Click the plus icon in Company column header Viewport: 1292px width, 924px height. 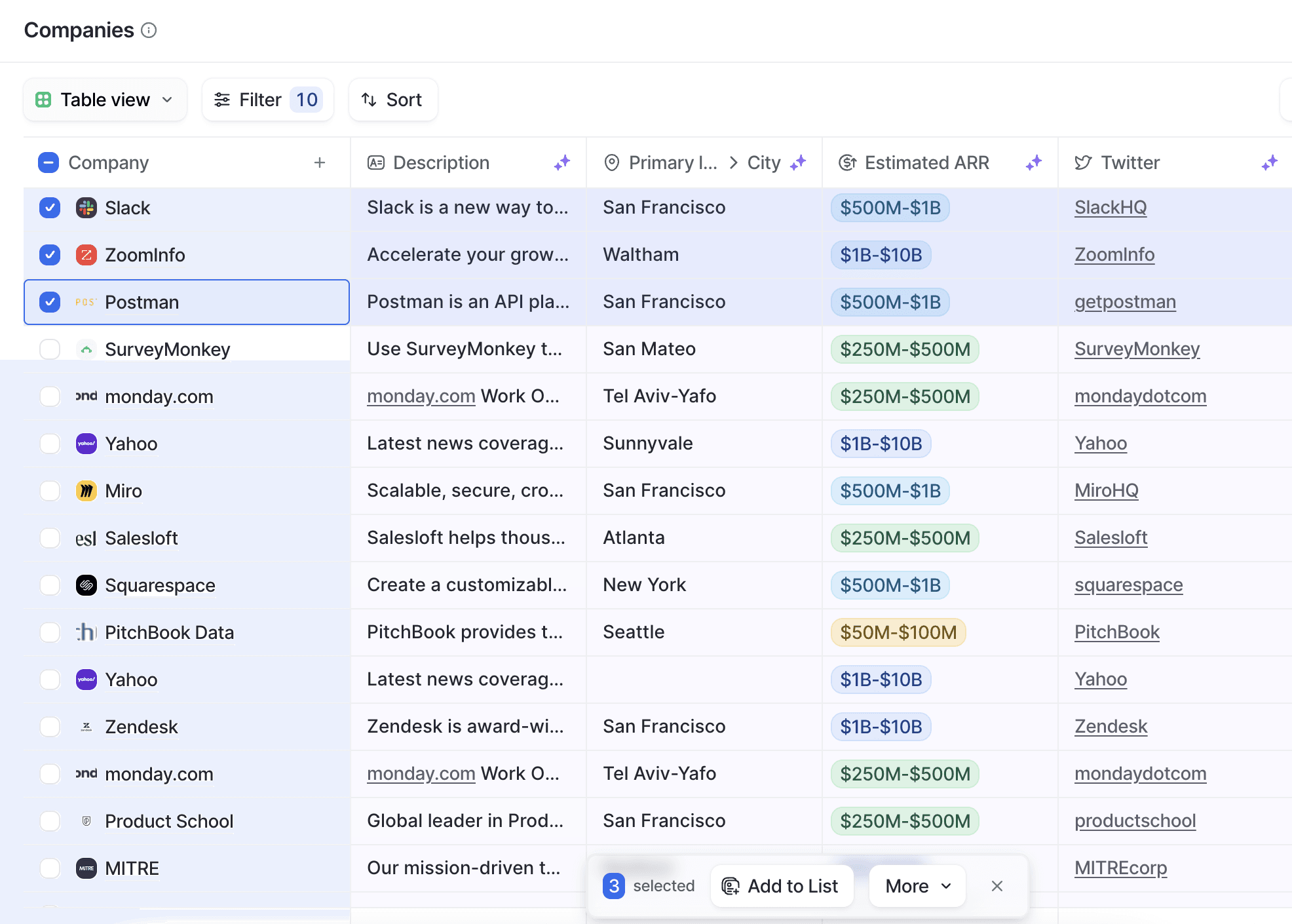pyautogui.click(x=320, y=163)
